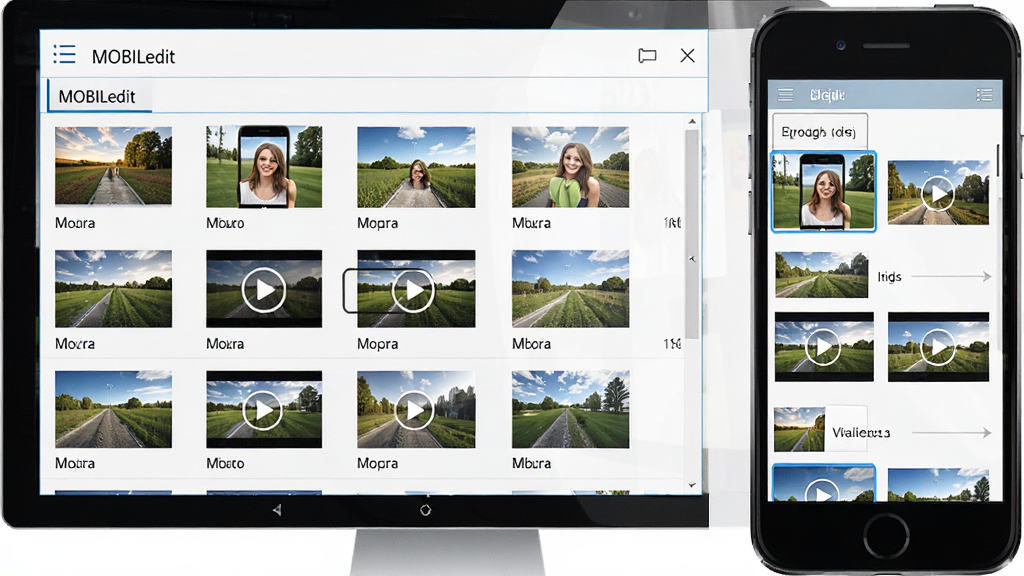Tap the home circle in bottom navigation bar
Screen dimensions: 1024x576
tap(425, 510)
